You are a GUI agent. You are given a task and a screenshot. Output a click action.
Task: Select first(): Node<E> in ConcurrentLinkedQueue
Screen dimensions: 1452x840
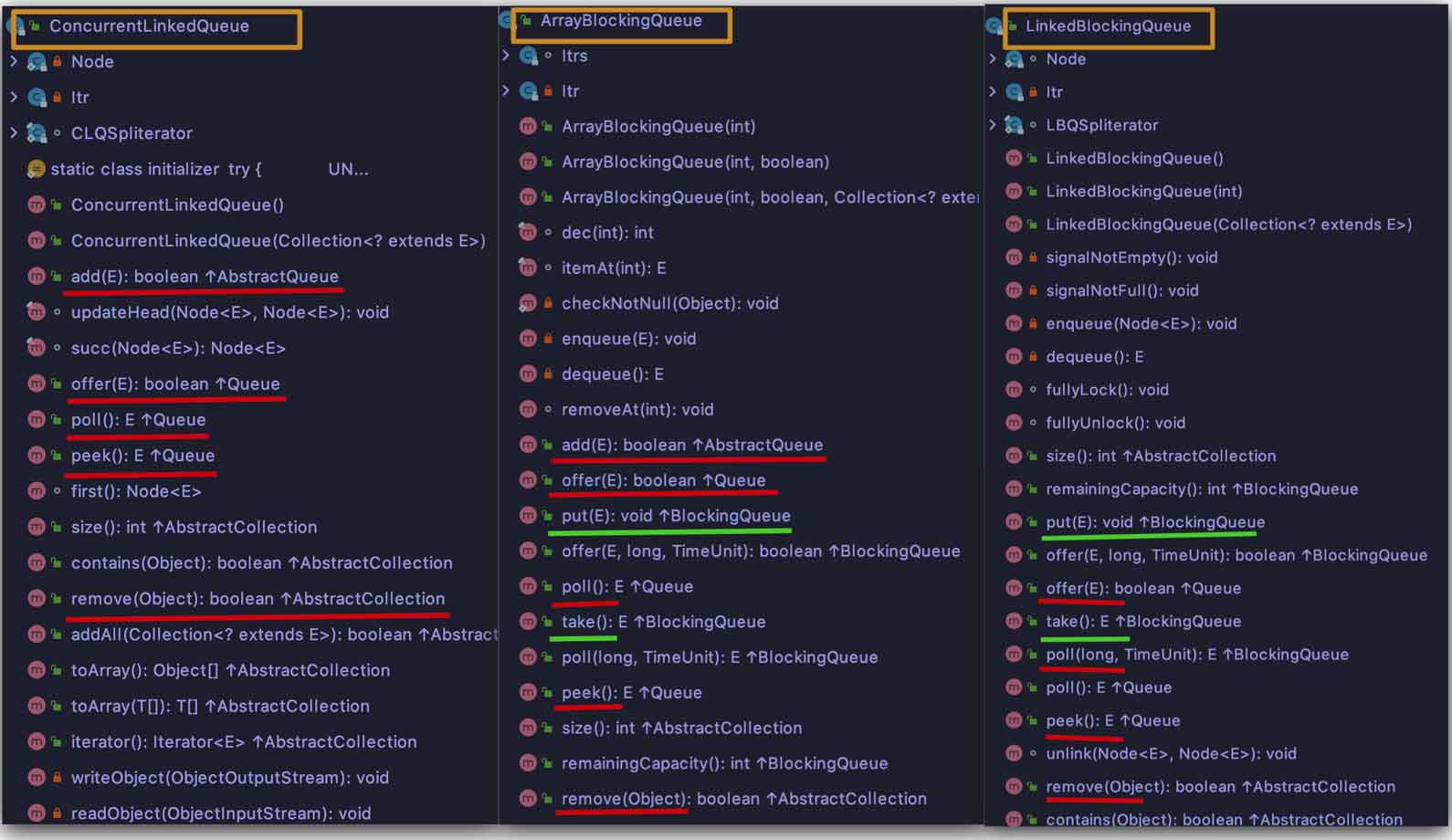click(136, 491)
